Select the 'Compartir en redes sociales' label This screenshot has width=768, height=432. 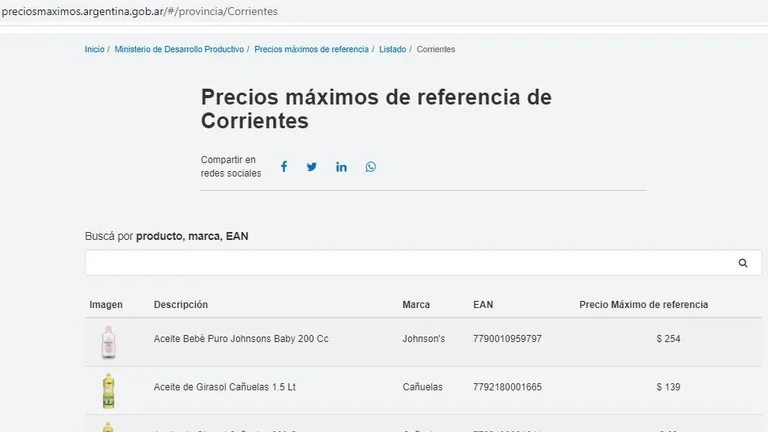pos(231,167)
